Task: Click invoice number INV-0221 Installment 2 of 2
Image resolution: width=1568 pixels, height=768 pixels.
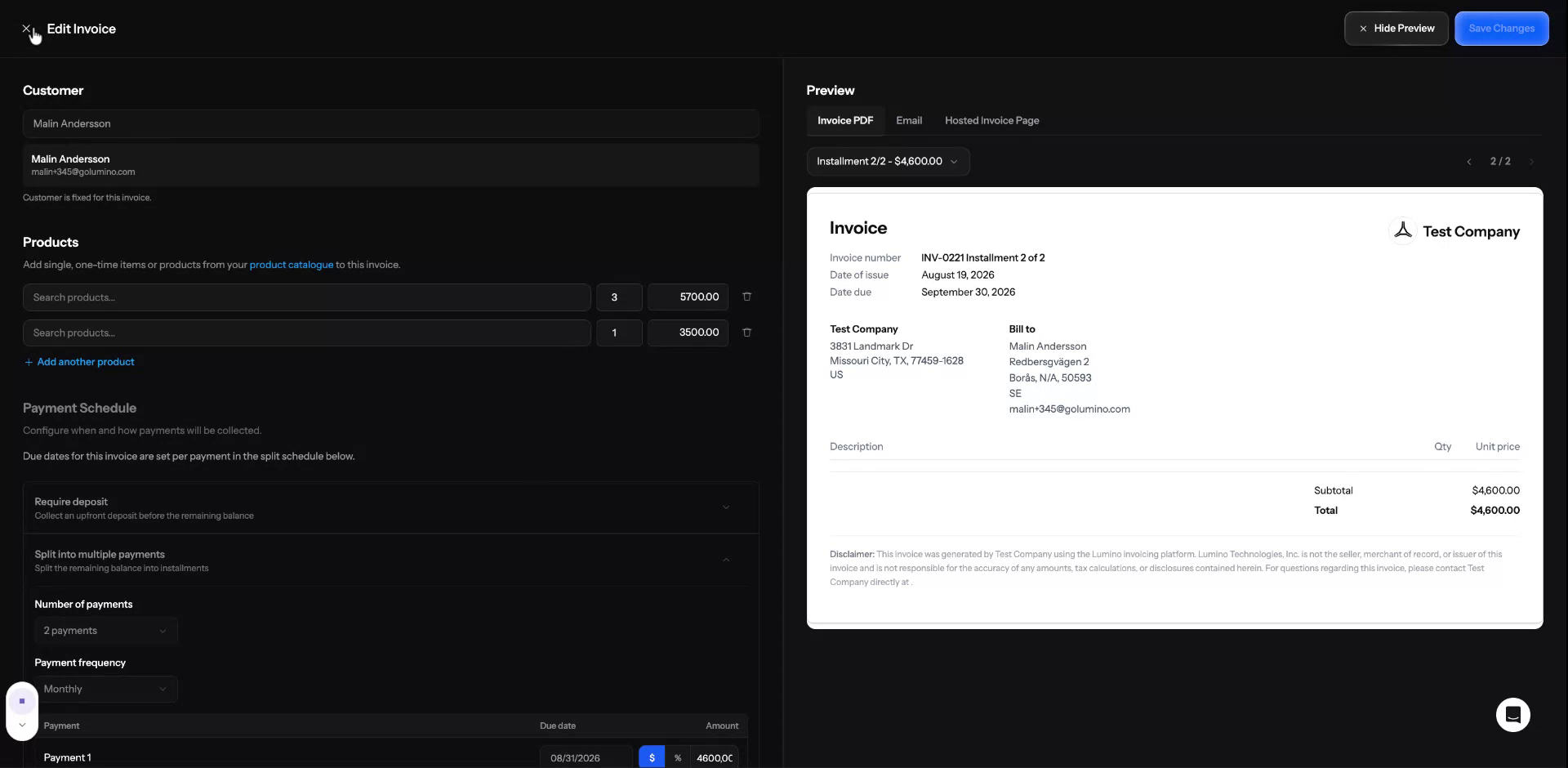Action: (x=982, y=258)
